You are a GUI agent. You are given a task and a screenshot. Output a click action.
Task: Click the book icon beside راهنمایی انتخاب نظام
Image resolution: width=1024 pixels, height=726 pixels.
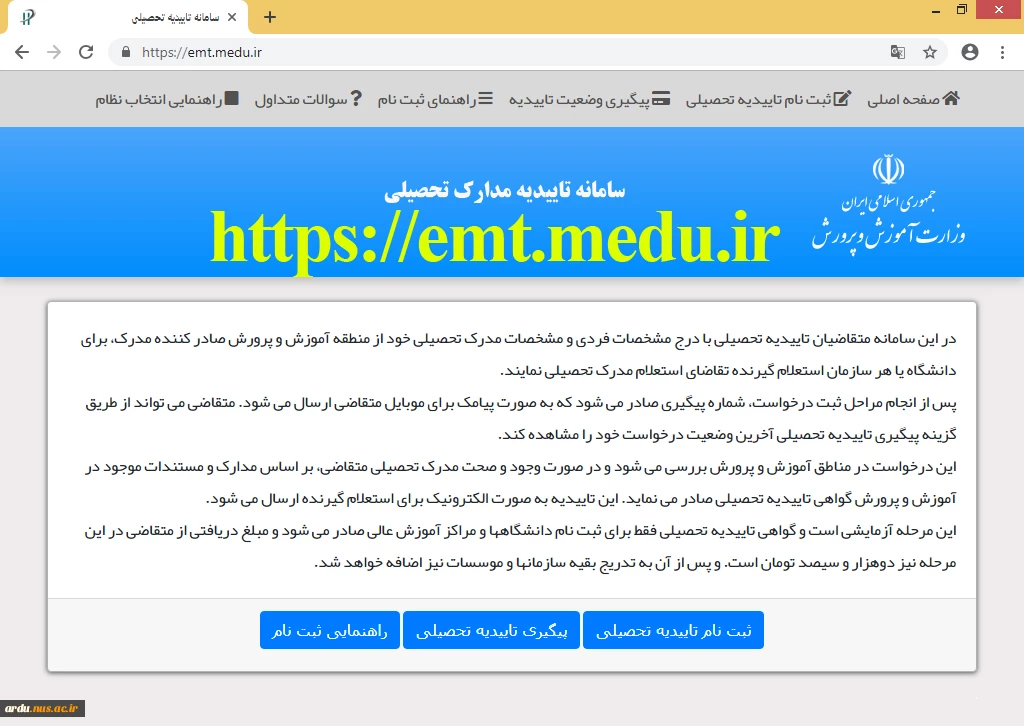pos(232,99)
